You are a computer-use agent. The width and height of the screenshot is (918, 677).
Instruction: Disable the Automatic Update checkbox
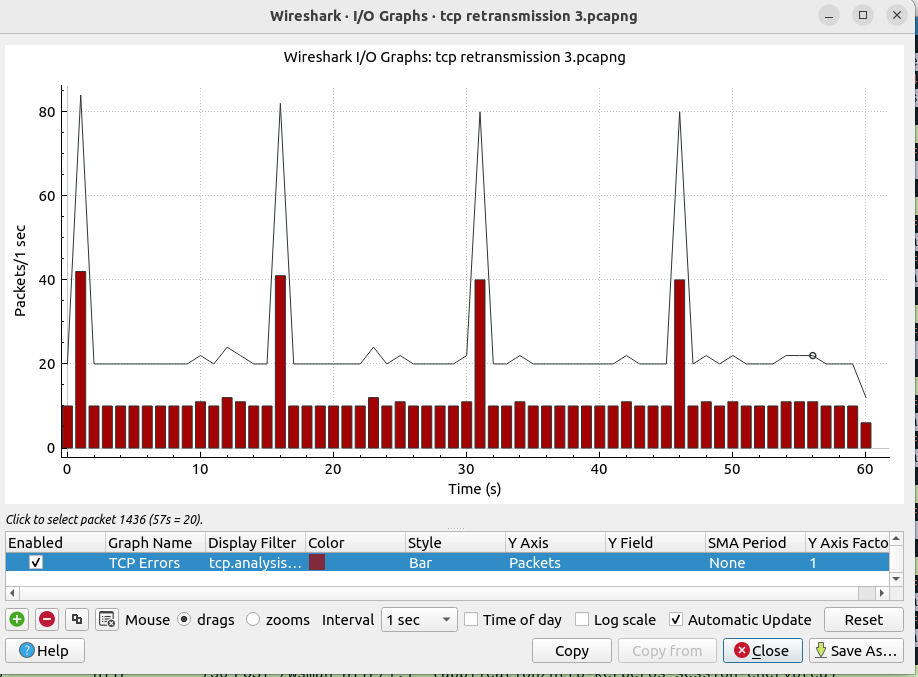[x=676, y=620]
